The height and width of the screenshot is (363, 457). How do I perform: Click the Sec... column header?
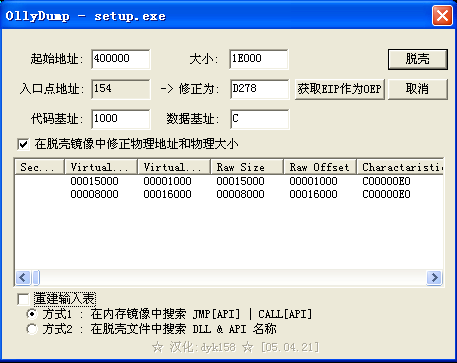coord(40,167)
